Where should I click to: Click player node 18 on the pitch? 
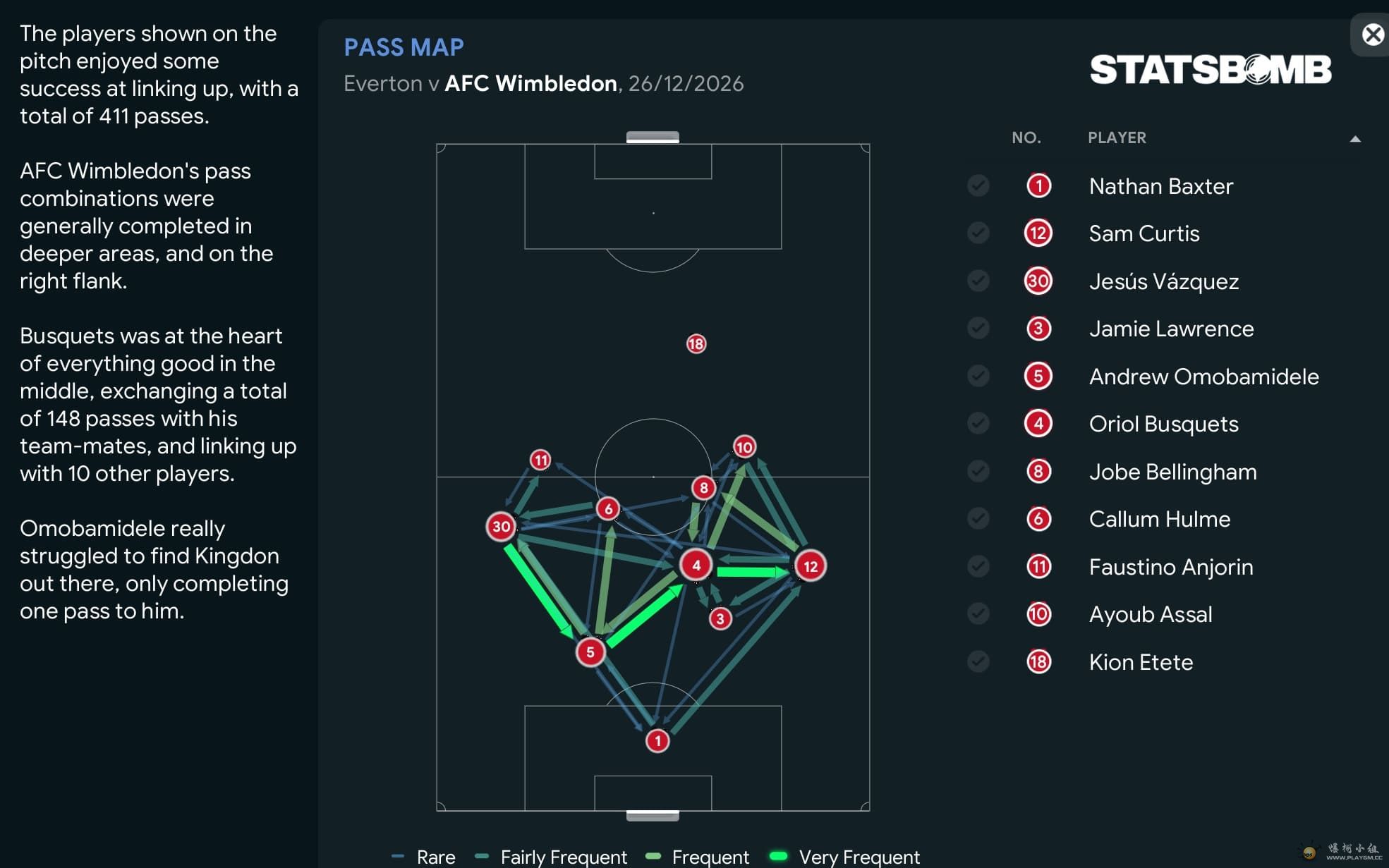click(696, 343)
